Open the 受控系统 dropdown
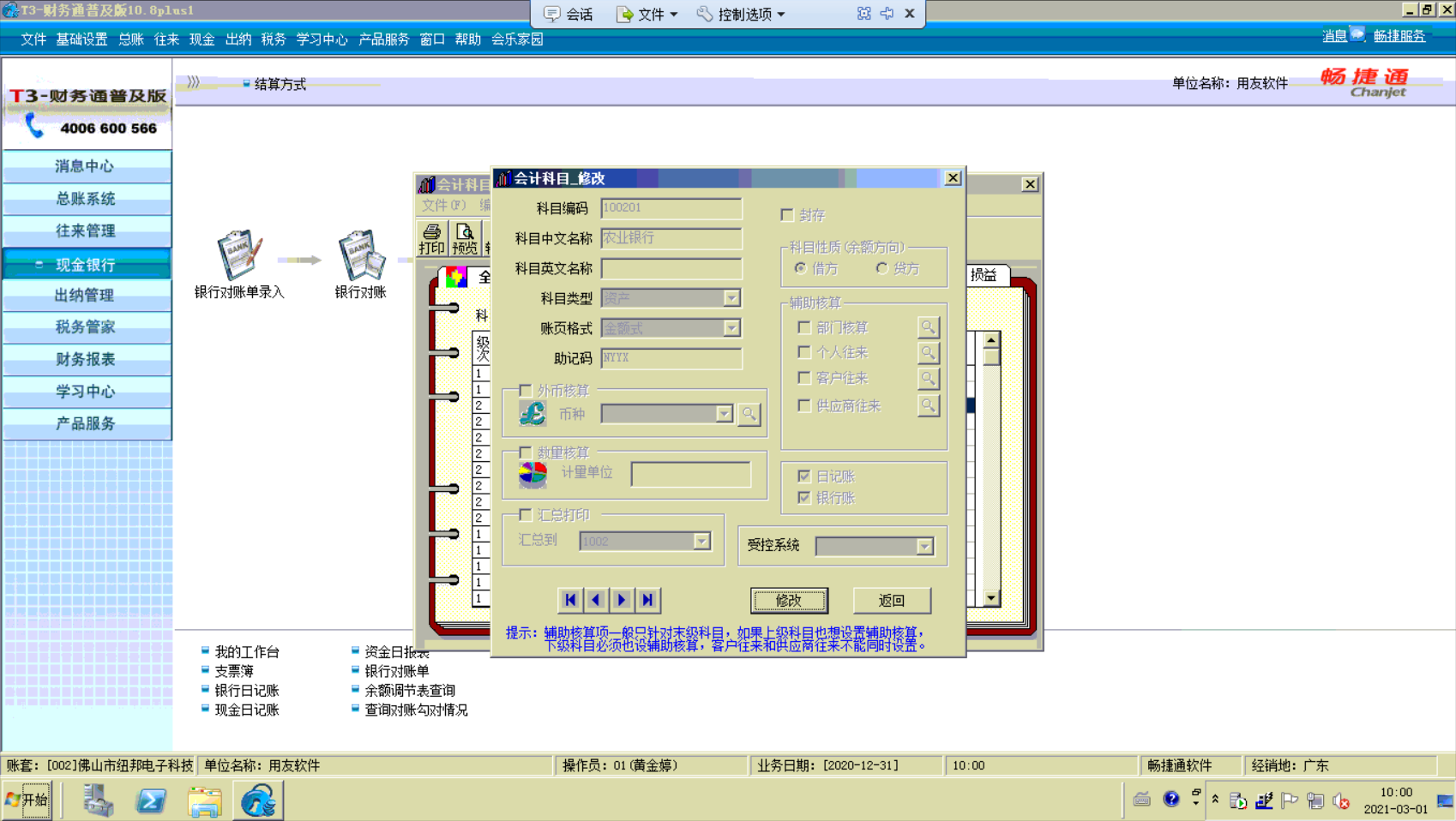 [924, 546]
